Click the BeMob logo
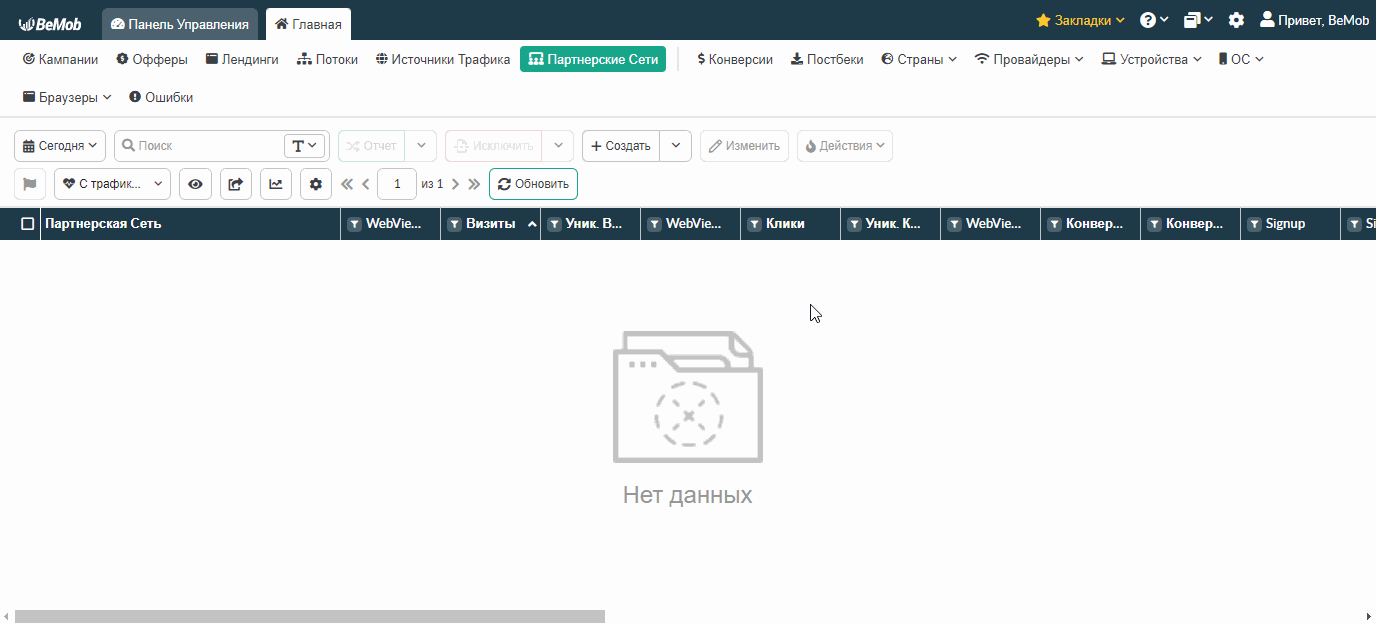1376x624 pixels. click(50, 23)
